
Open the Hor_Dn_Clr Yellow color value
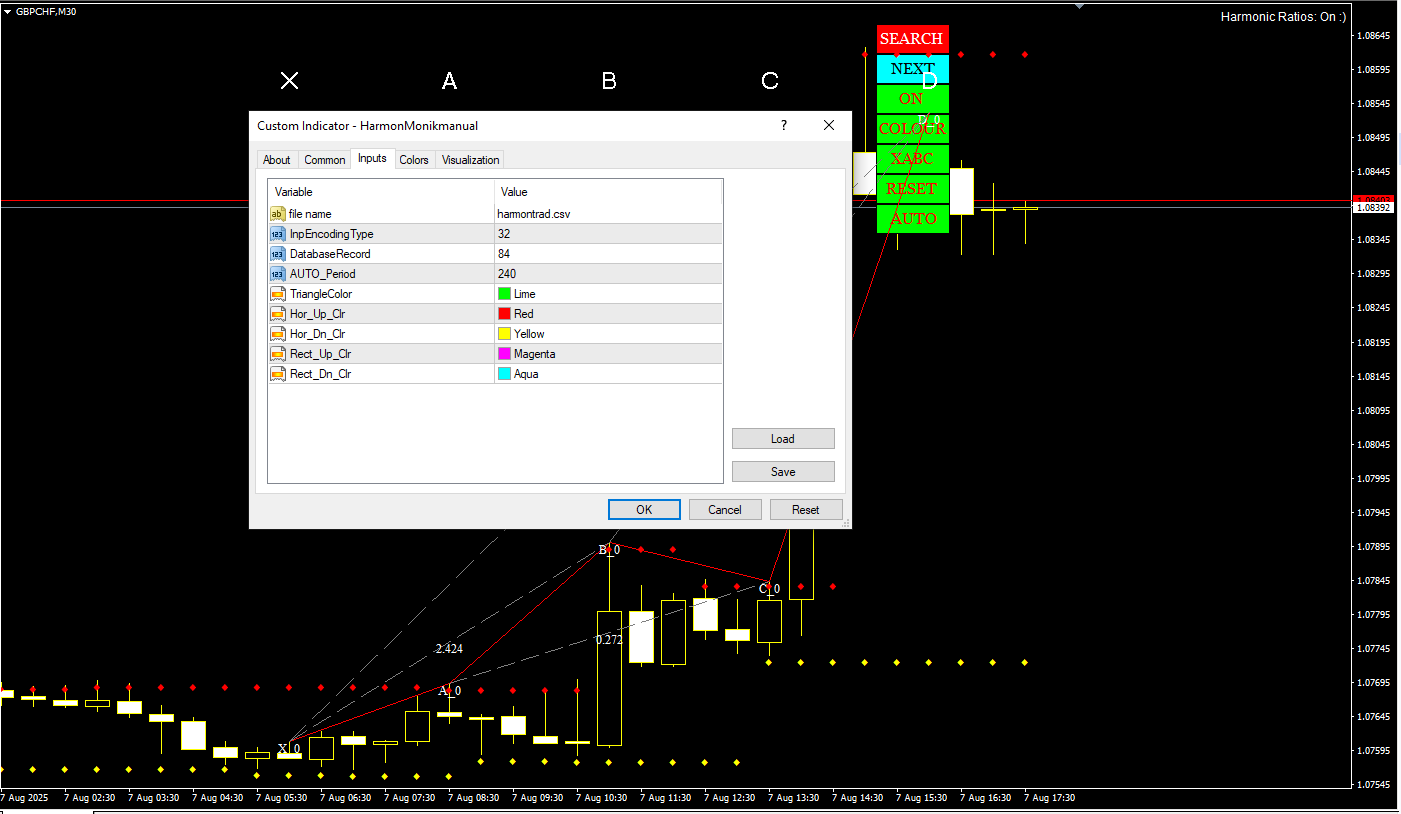click(529, 334)
